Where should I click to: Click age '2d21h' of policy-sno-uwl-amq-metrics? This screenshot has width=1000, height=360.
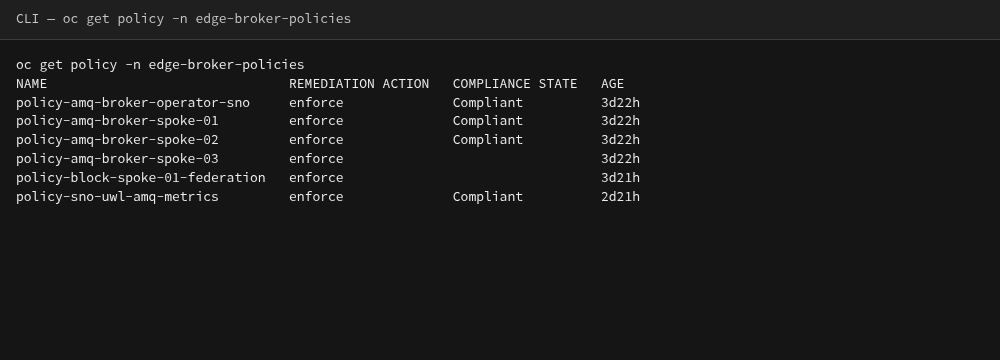(x=621, y=197)
